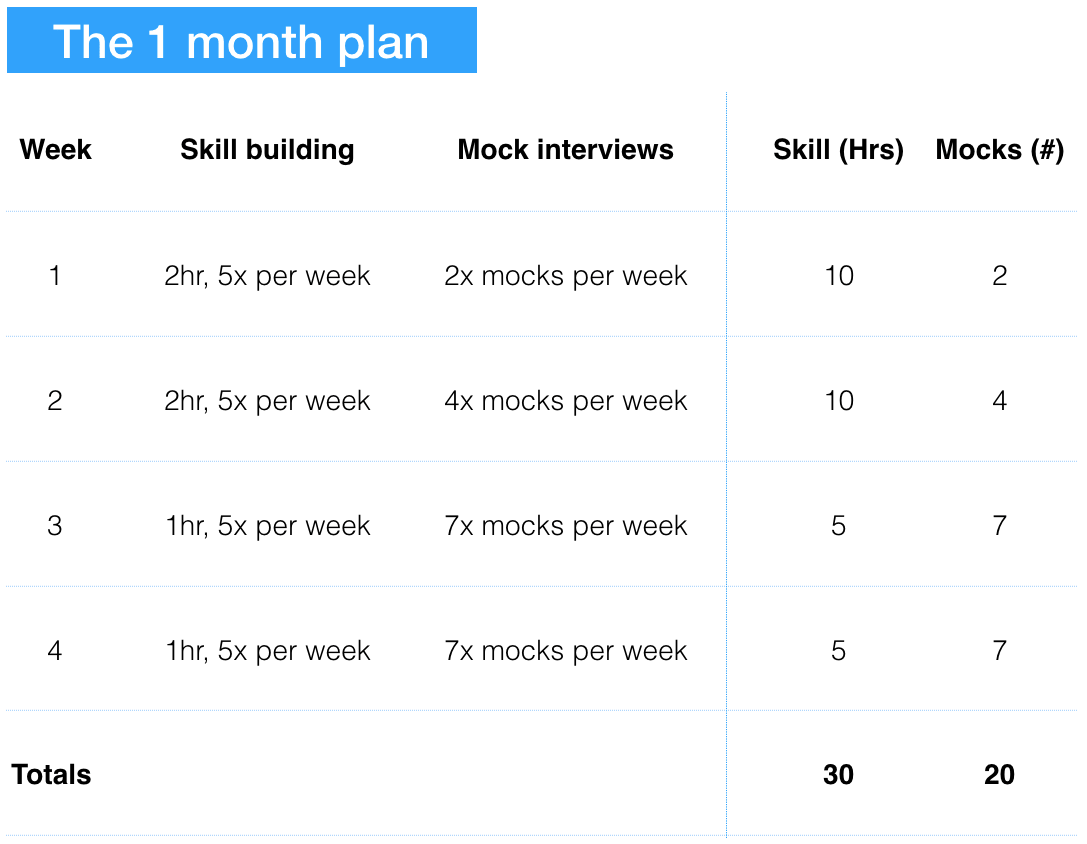The height and width of the screenshot is (844, 1087).
Task: Click week 4 row number
Action: 55,651
